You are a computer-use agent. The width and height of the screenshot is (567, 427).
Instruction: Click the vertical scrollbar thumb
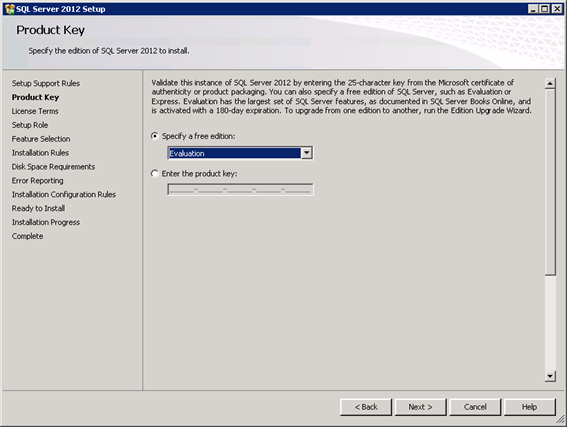pos(550,182)
